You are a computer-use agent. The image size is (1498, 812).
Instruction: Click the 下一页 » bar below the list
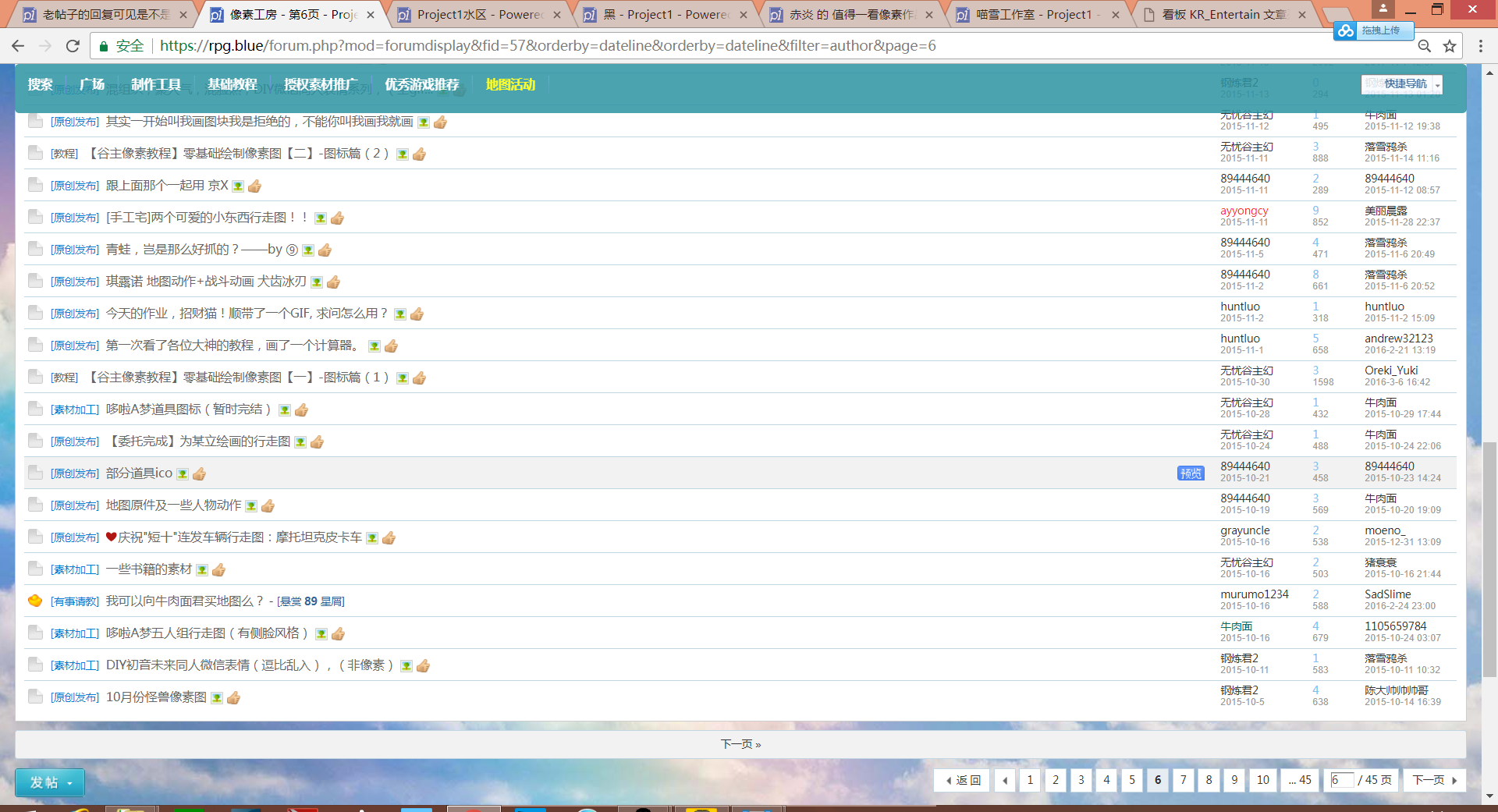[740, 744]
